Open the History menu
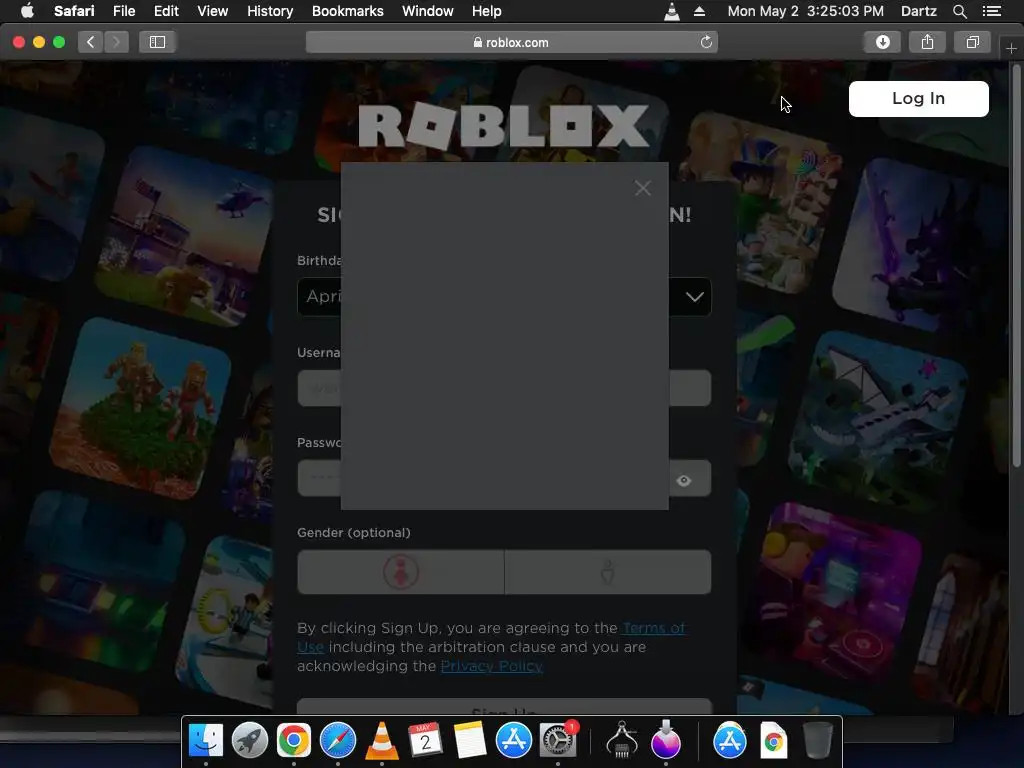The image size is (1024, 768). pos(270,11)
